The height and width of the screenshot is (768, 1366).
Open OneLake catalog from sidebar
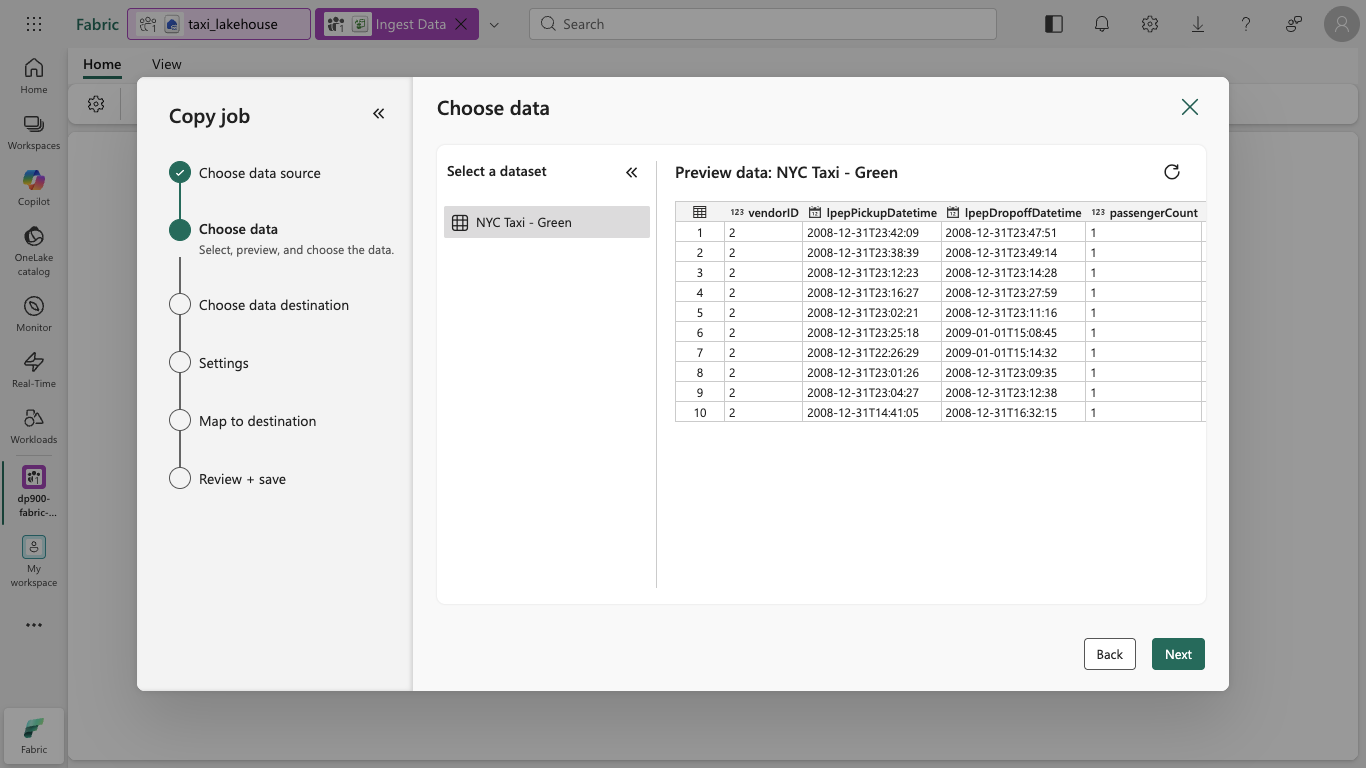34,250
